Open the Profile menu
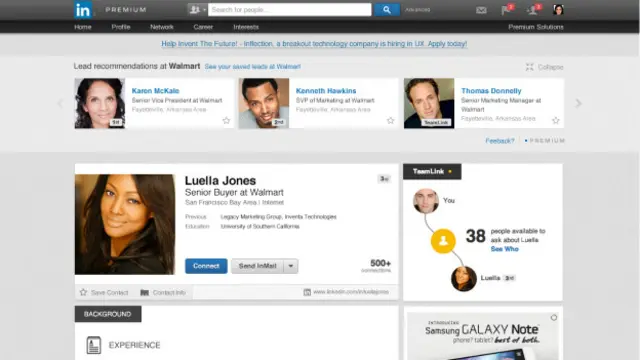This screenshot has height=360, width=640. [121, 27]
